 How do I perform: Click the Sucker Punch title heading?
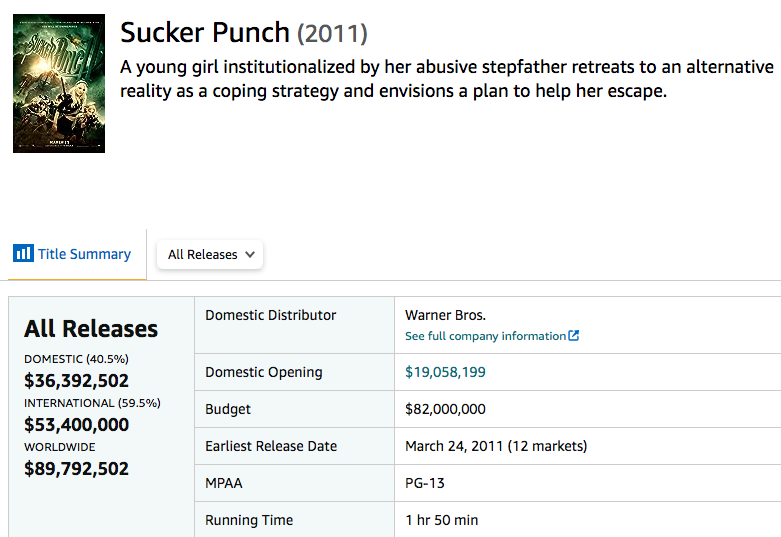pos(205,32)
